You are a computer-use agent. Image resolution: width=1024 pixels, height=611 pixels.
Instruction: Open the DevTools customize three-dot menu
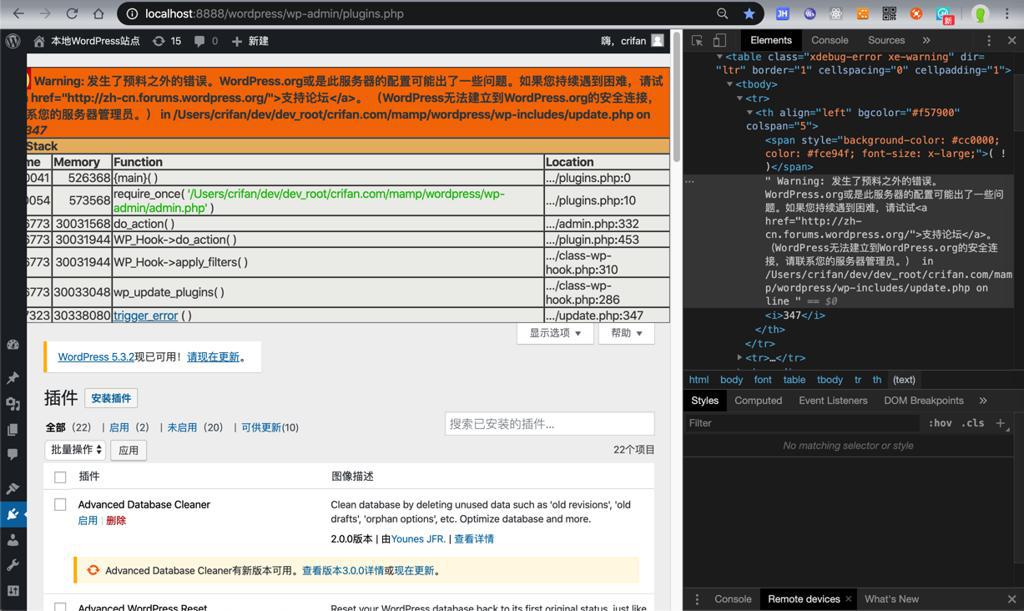click(x=989, y=40)
